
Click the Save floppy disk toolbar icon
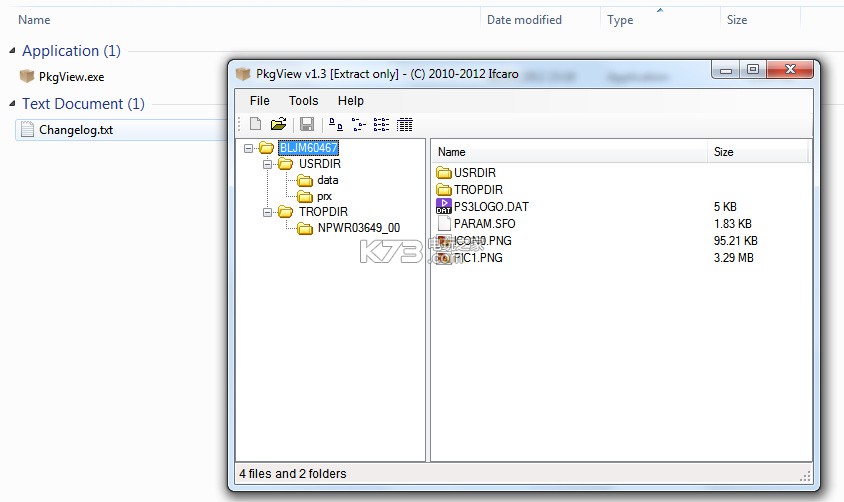(307, 124)
